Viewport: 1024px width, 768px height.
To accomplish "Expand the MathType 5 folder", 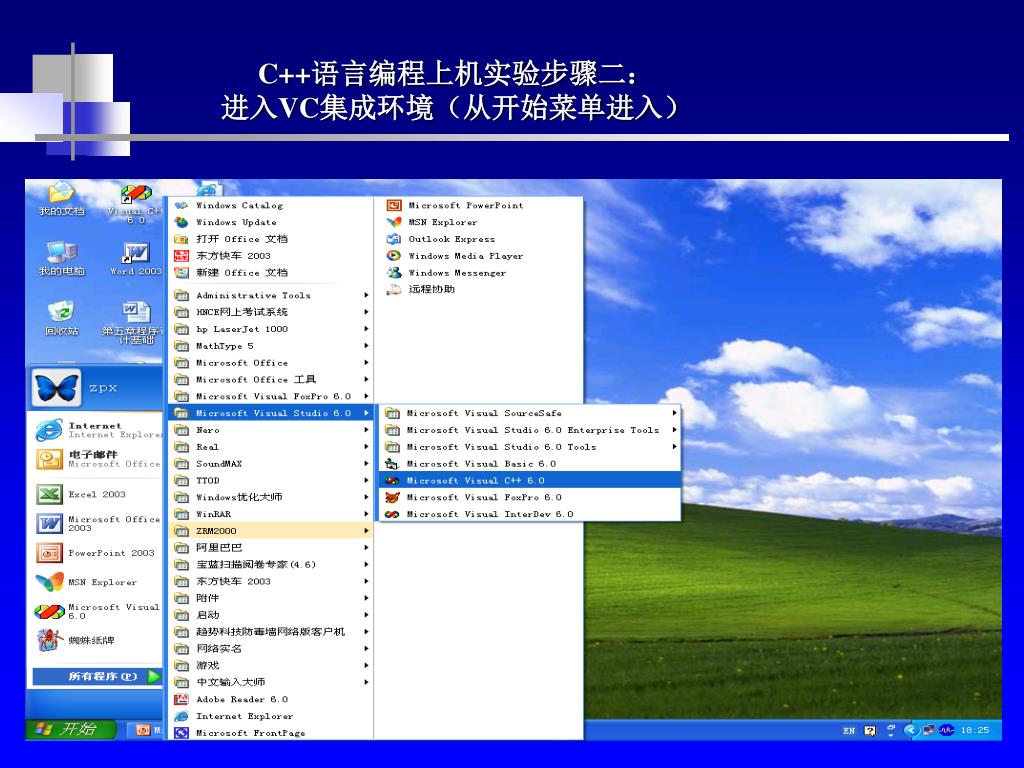I will (x=271, y=346).
